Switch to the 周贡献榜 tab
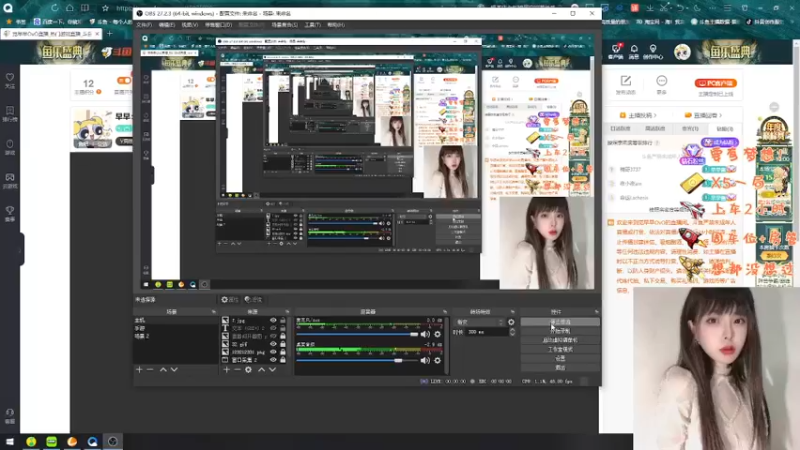This screenshot has height=450, width=800. coord(655,129)
